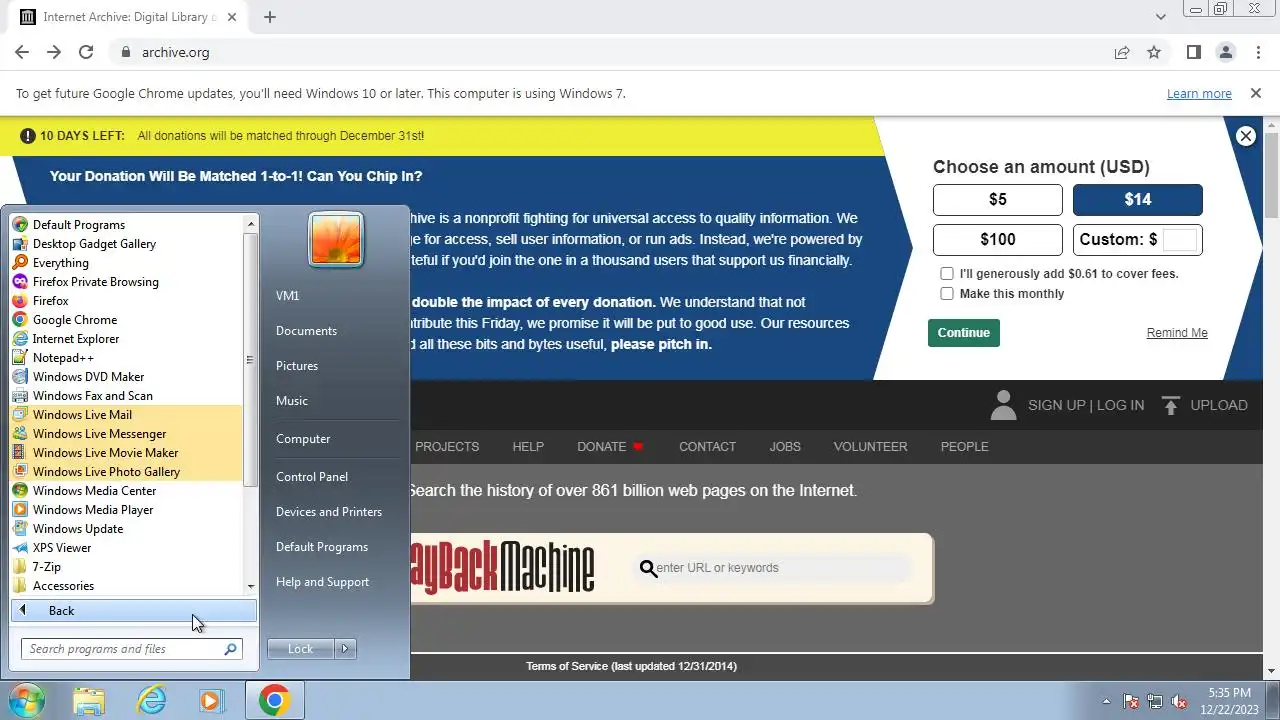Open the HELP item in the Archive navigation
Viewport: 1280px width, 720px height.
click(x=528, y=447)
